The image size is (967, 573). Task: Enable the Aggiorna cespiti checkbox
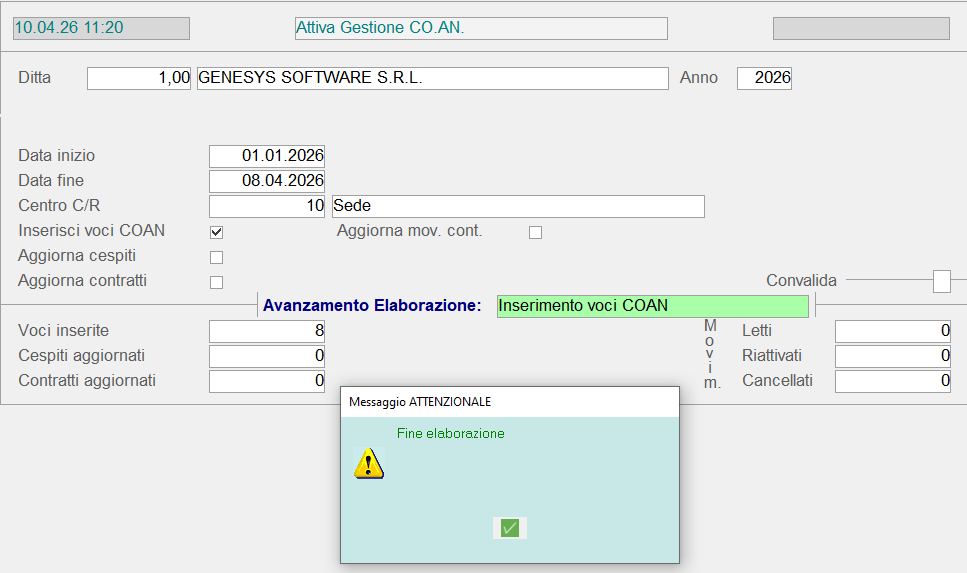point(216,257)
